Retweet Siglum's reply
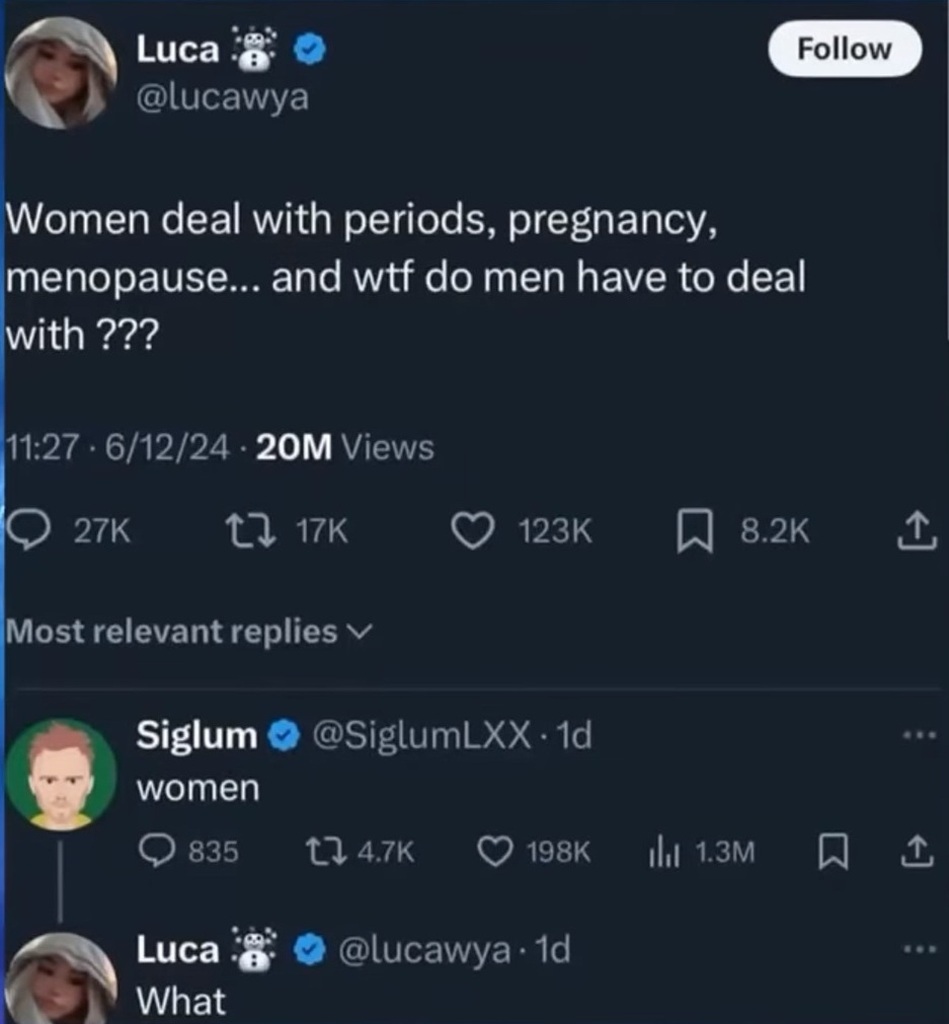Screen dimensions: 949x1024 coord(323,851)
